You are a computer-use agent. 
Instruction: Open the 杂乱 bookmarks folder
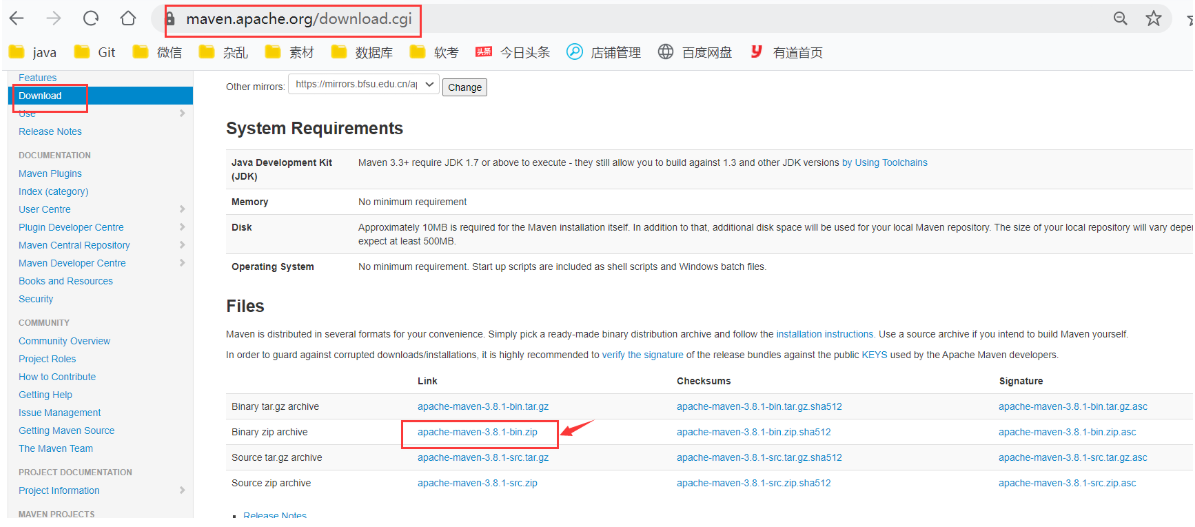[223, 53]
